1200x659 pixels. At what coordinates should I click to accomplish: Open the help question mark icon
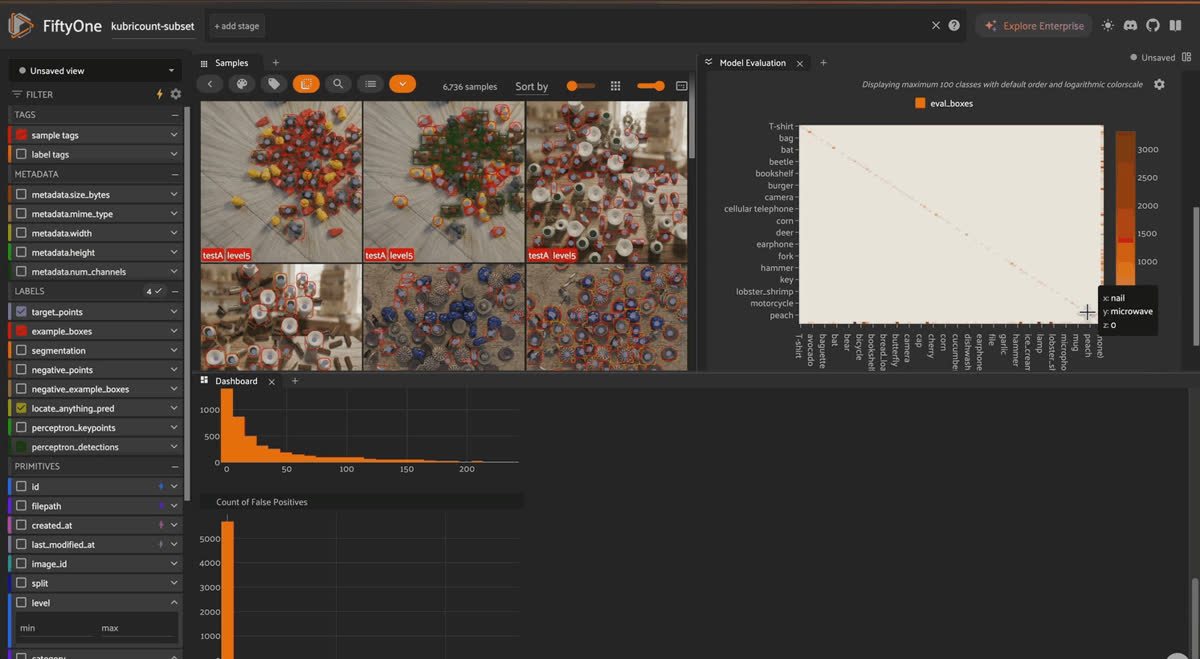[x=954, y=26]
